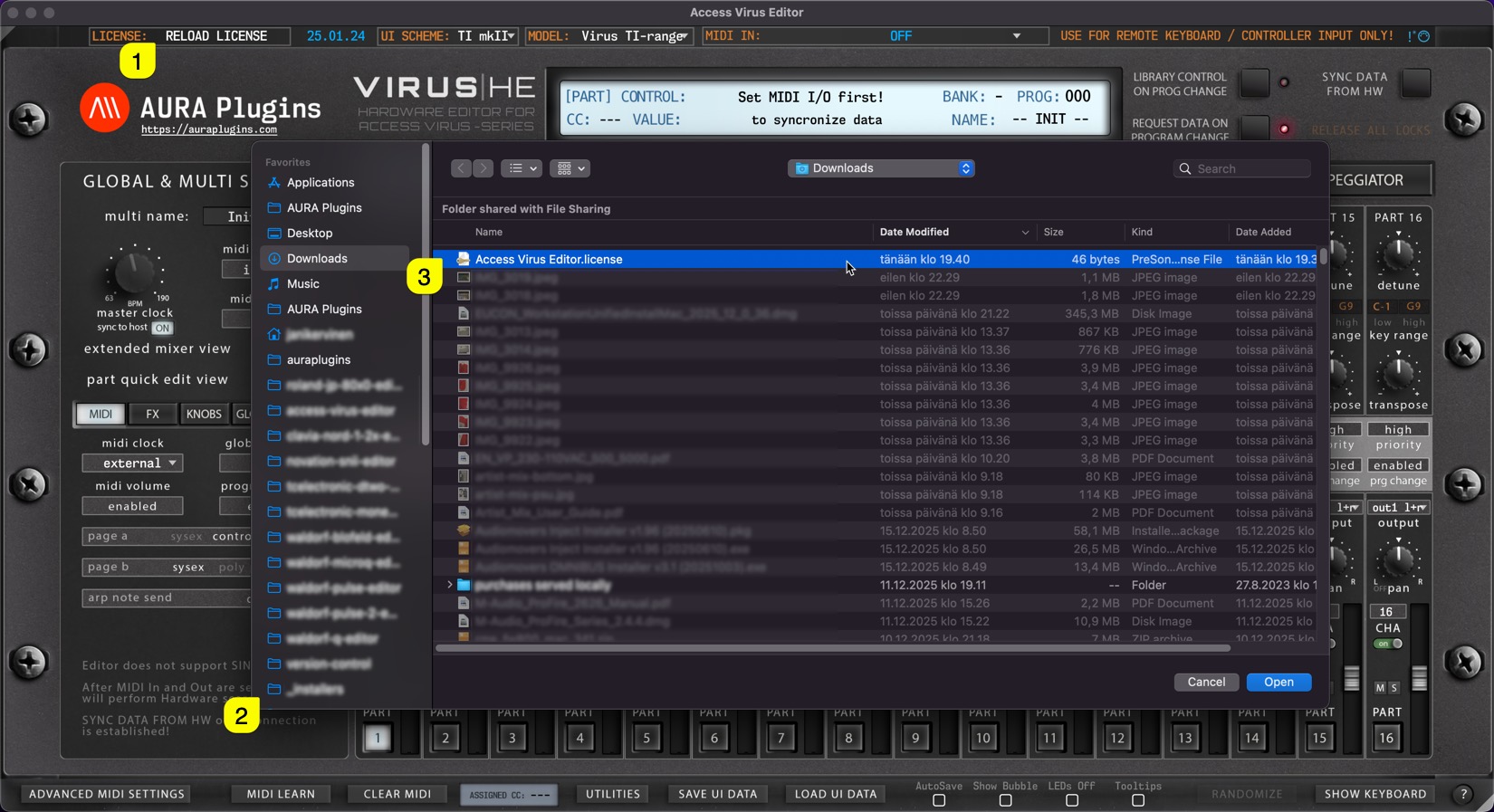Screen dimensions: 1494x812
Task: Click the forward arrow in file dialog
Action: click(x=484, y=168)
